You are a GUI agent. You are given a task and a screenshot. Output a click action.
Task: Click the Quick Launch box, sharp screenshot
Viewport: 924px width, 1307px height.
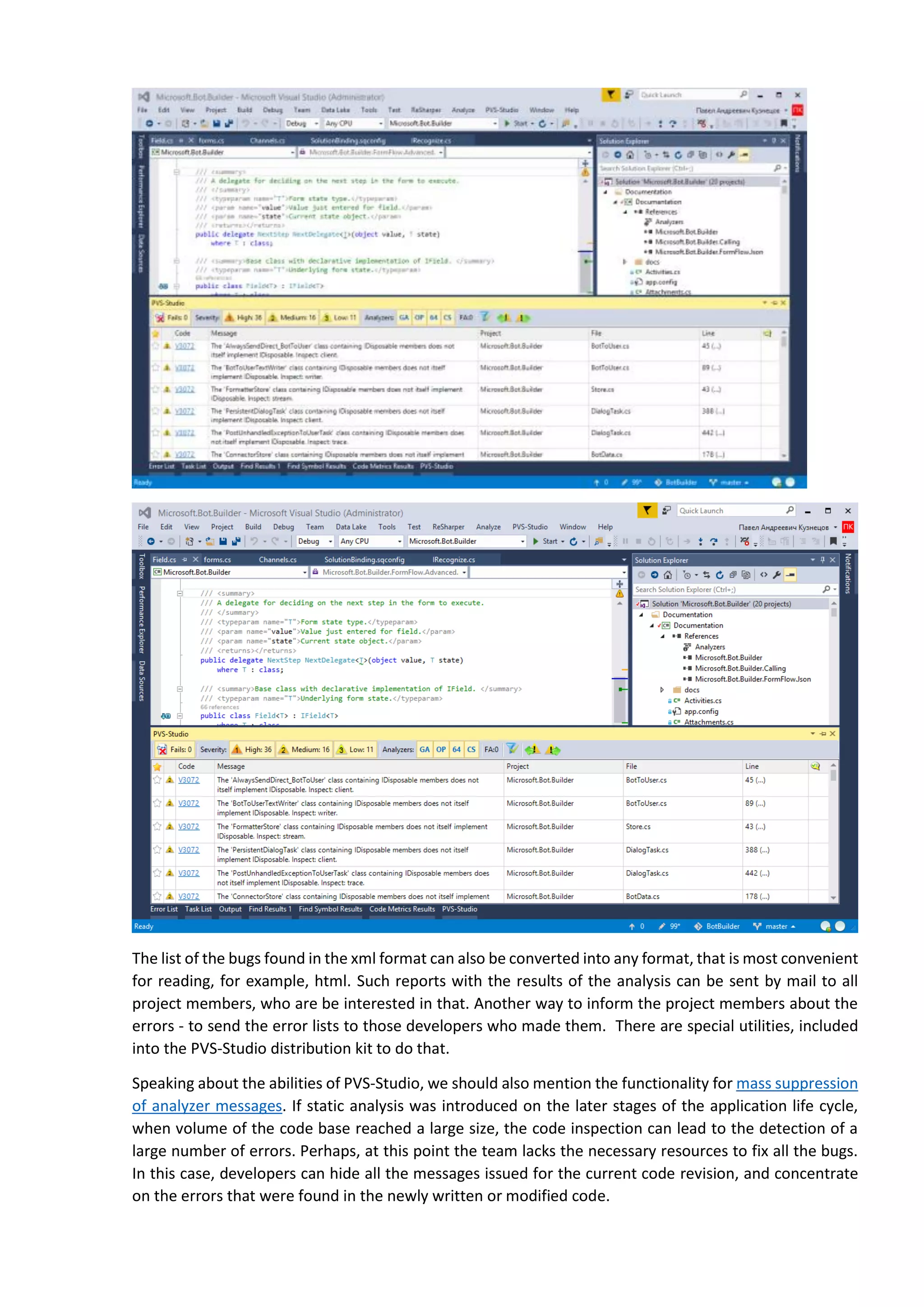coord(736,510)
